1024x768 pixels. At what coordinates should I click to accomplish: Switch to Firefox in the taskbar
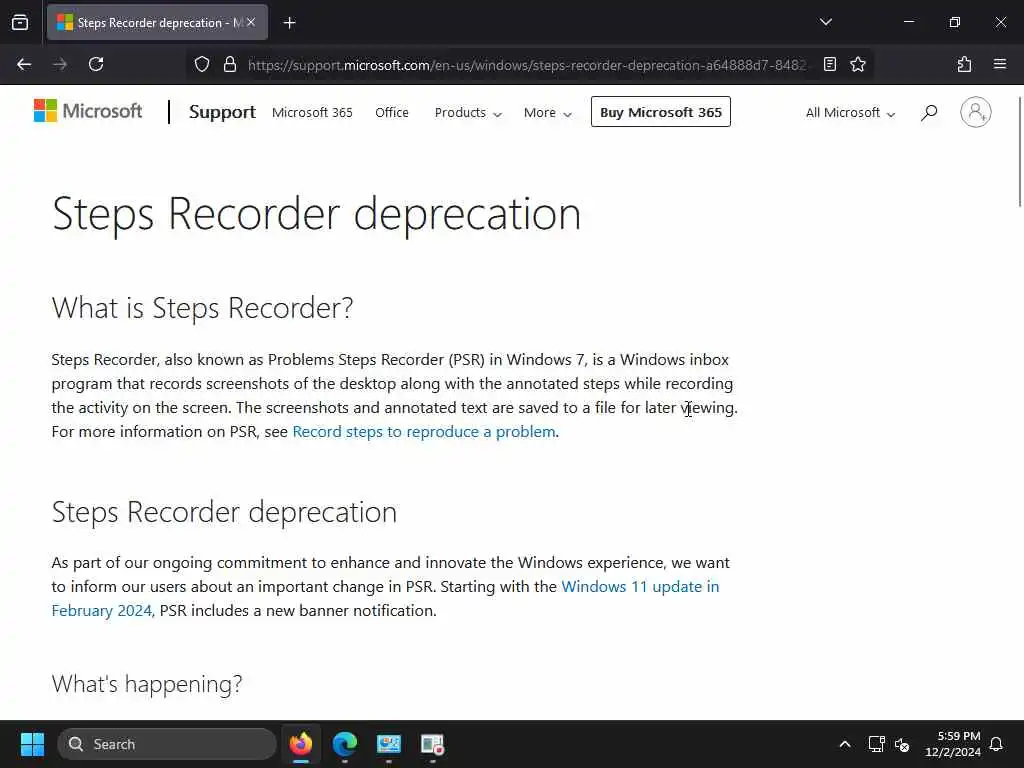point(300,744)
